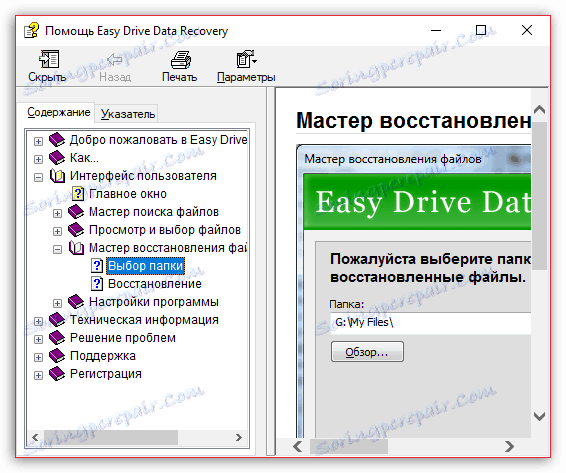The width and height of the screenshot is (566, 473).
Task: Click the book icon beside Поддержка
Action: (x=57, y=356)
